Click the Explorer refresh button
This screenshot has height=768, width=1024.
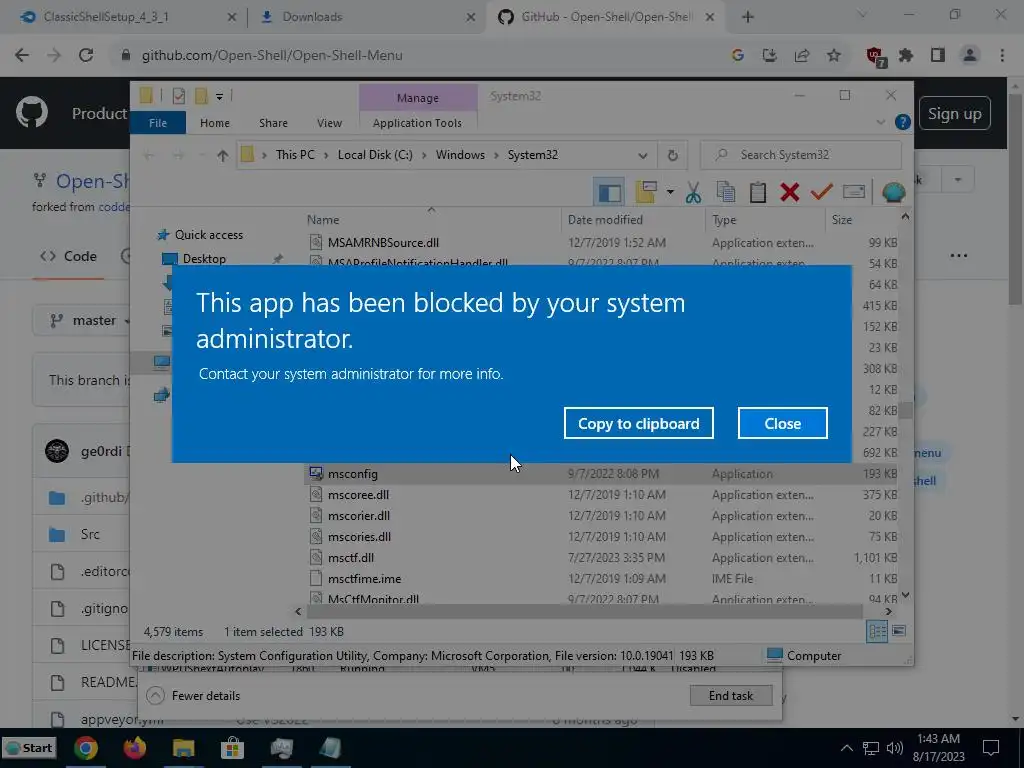[x=673, y=155]
